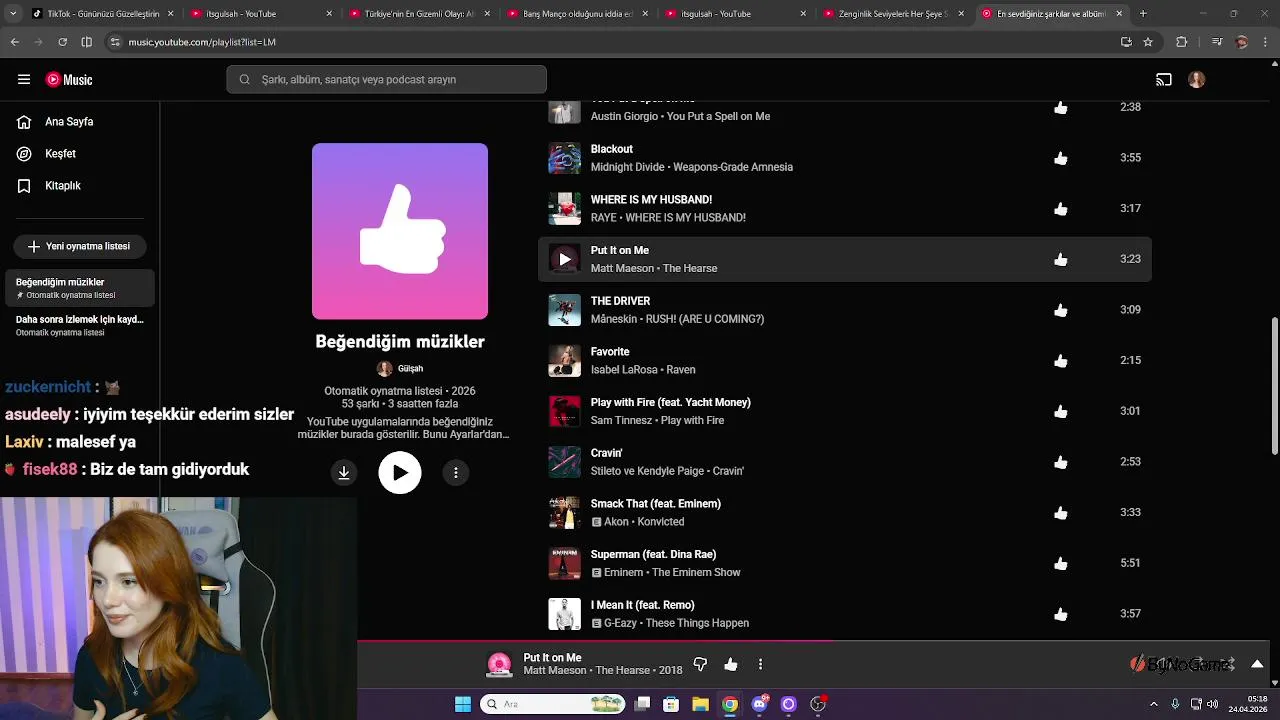Screen dimensions: 1280x720
Task: Open File Explorer from taskbar
Action: point(700,704)
